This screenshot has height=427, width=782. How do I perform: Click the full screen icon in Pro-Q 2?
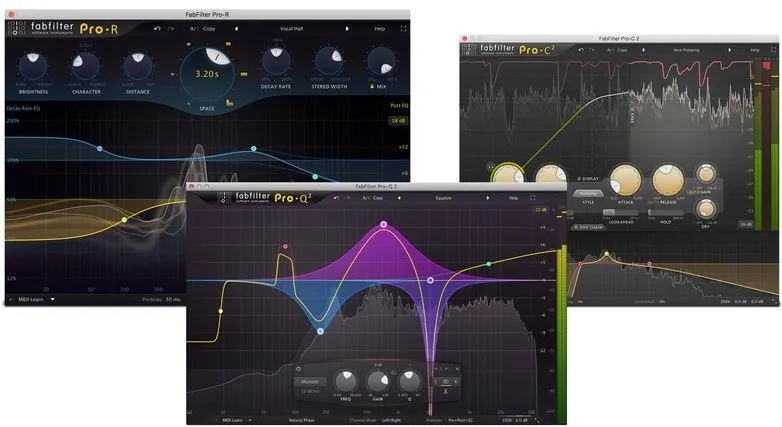point(533,198)
